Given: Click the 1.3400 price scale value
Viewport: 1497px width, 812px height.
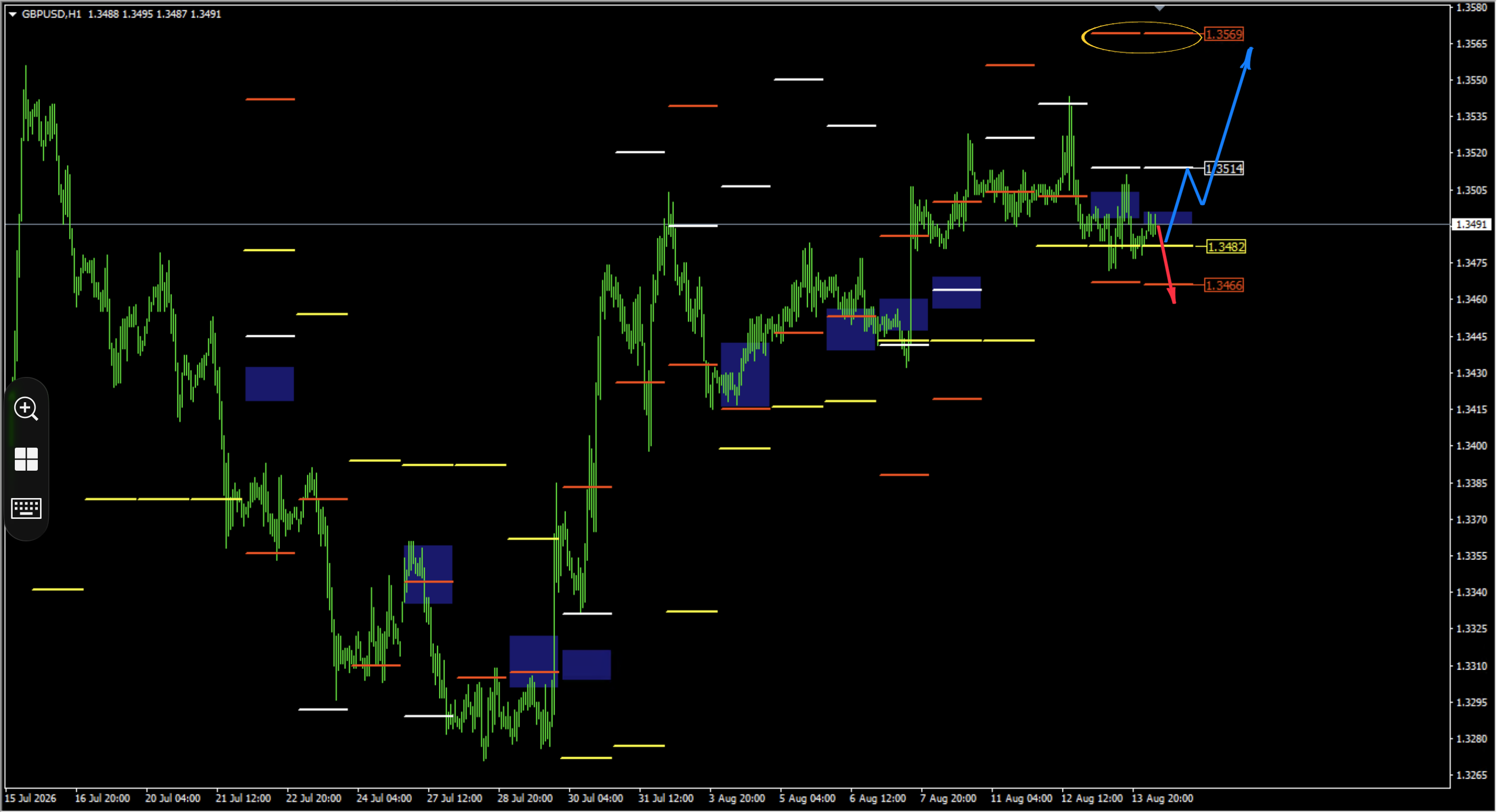Looking at the screenshot, I should click(1471, 446).
